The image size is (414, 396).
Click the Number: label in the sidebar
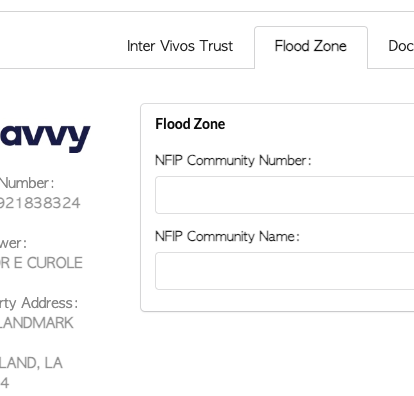tap(27, 183)
